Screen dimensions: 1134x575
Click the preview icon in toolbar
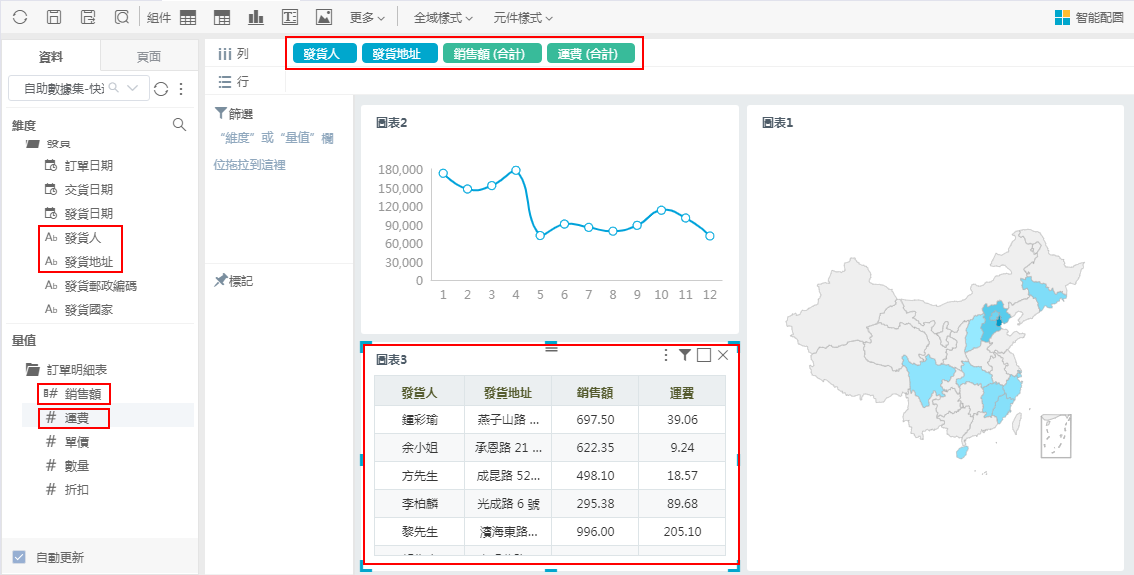pos(121,17)
